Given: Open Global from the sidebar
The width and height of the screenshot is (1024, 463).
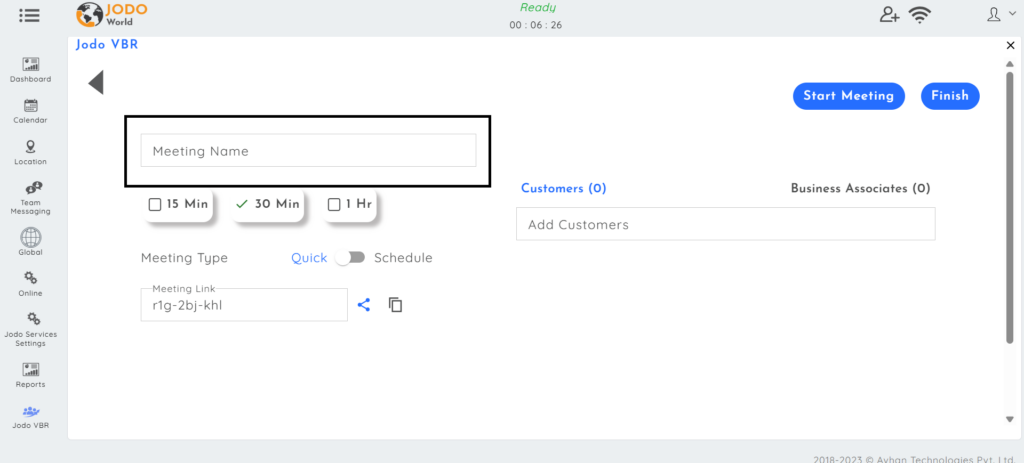Looking at the screenshot, I should [30, 242].
